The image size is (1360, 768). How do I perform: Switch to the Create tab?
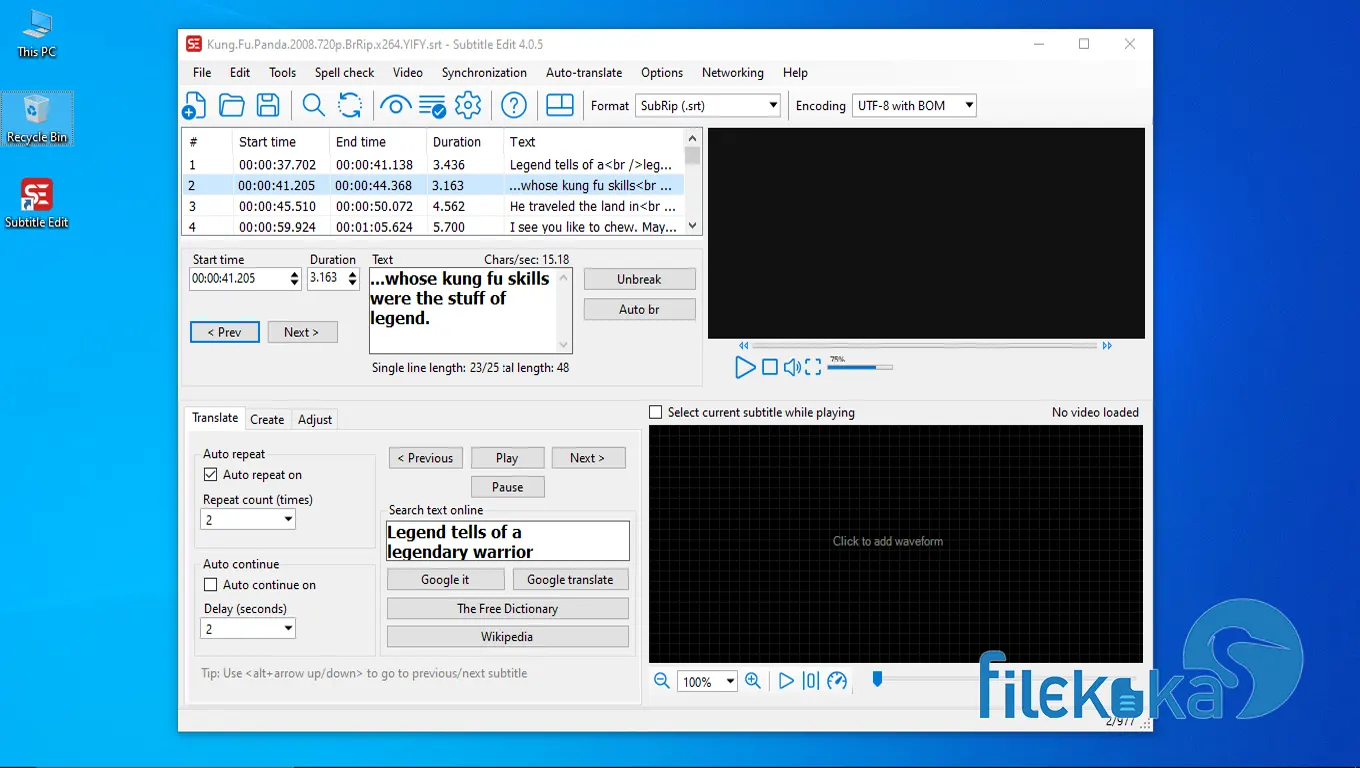tap(267, 420)
